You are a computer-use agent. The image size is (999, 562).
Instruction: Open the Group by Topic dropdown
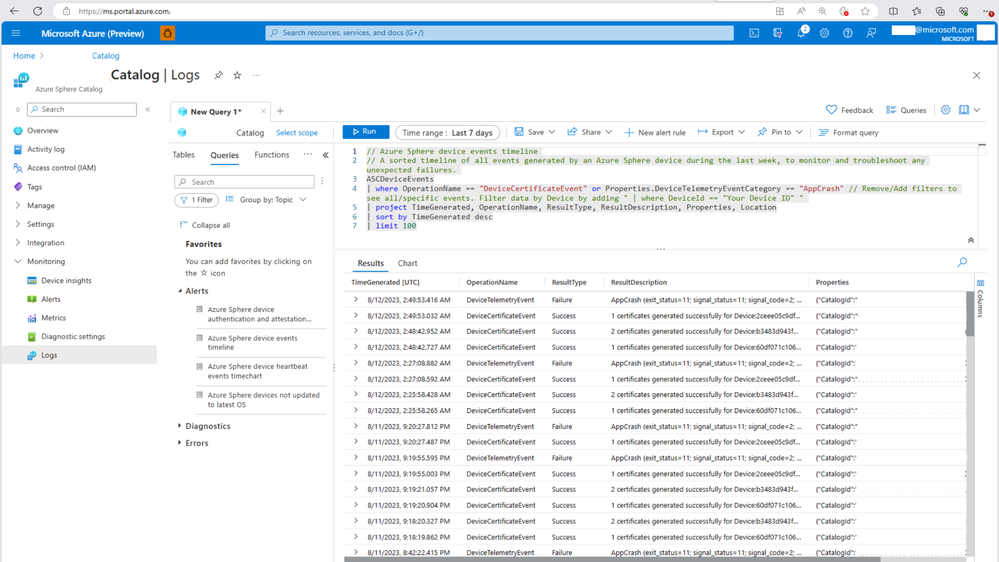[267, 200]
